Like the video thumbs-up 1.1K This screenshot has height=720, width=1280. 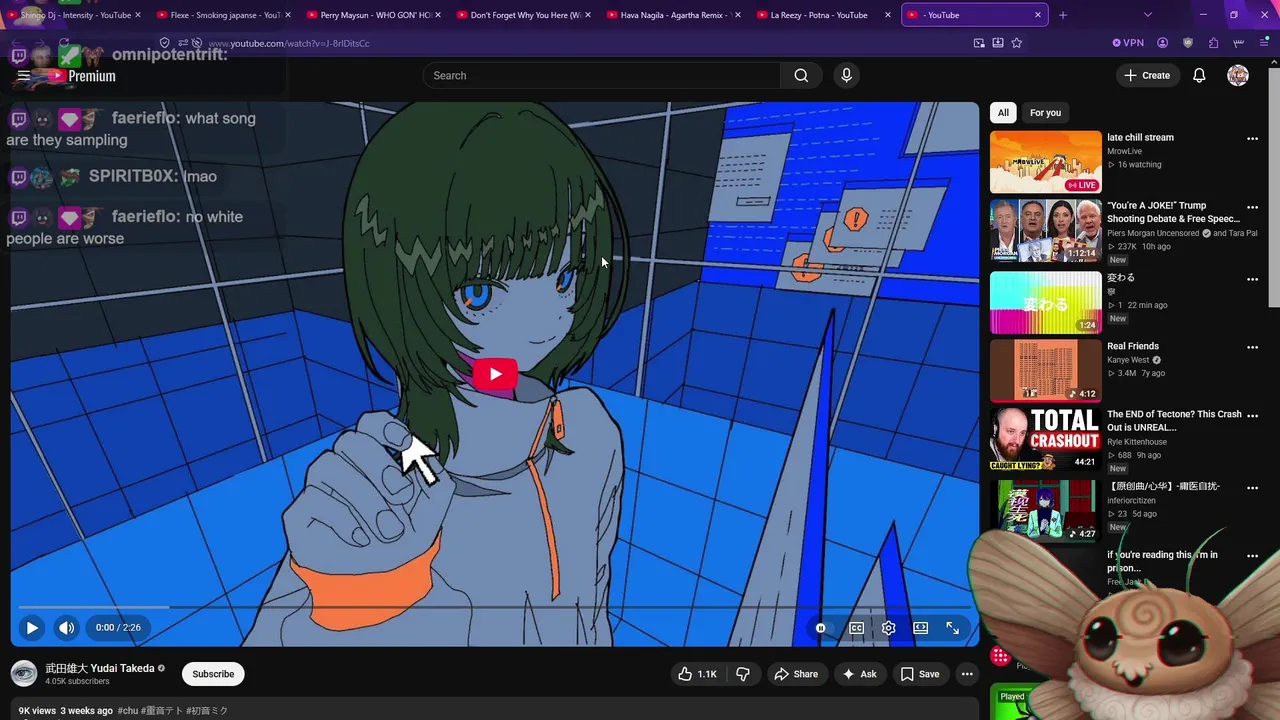[697, 674]
